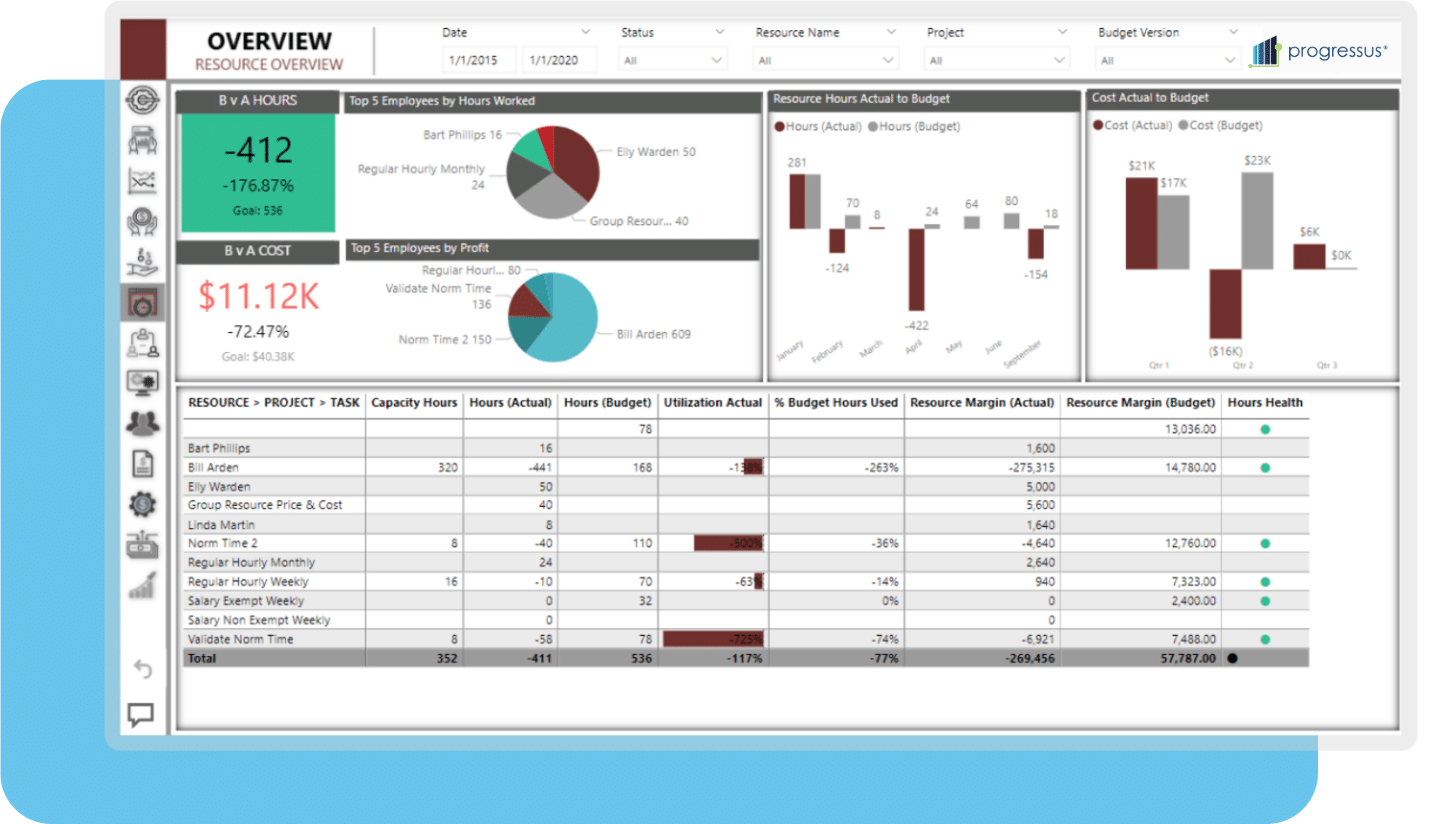Click the hands holding dollar coin icon
Image resolution: width=1430 pixels, height=824 pixels.
pos(143,221)
